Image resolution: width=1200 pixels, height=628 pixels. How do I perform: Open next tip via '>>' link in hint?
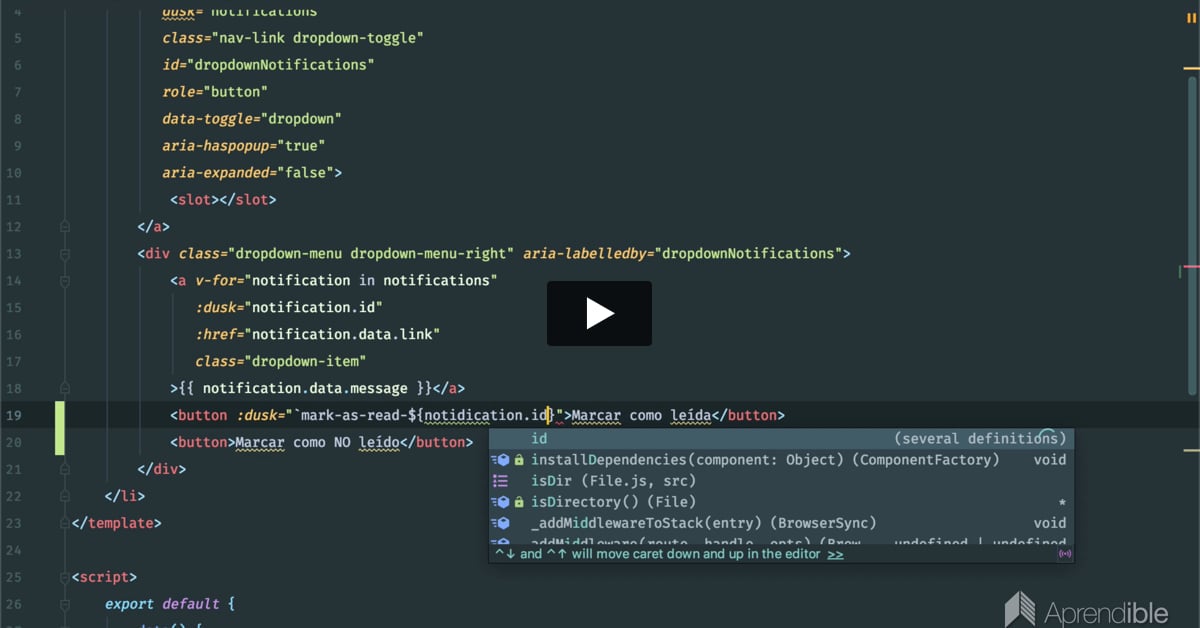[x=835, y=553]
